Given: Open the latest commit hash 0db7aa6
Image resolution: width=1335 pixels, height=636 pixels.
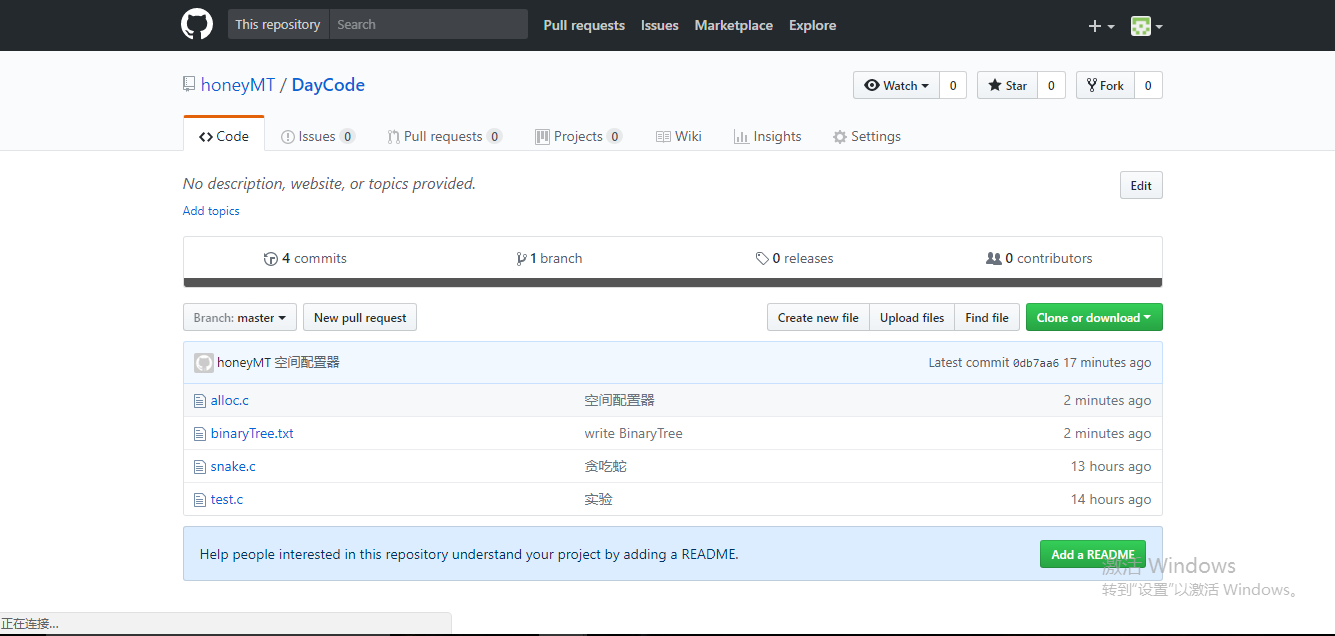Looking at the screenshot, I should tap(1036, 364).
